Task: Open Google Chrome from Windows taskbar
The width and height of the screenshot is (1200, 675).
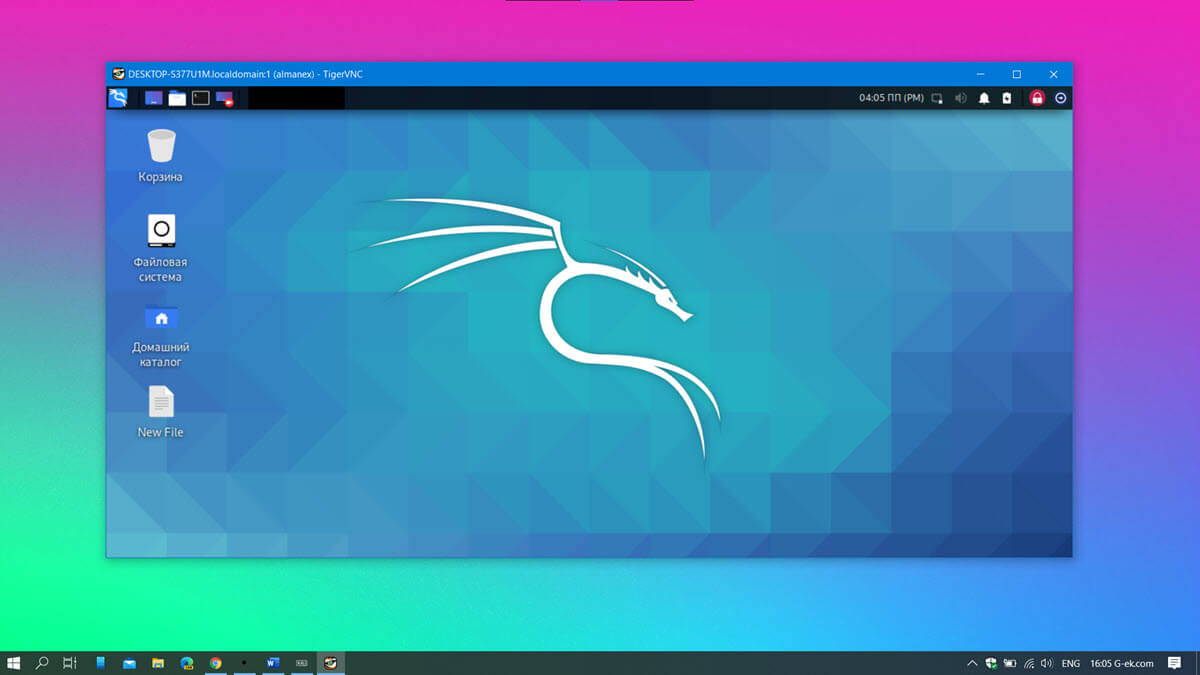Action: point(215,663)
